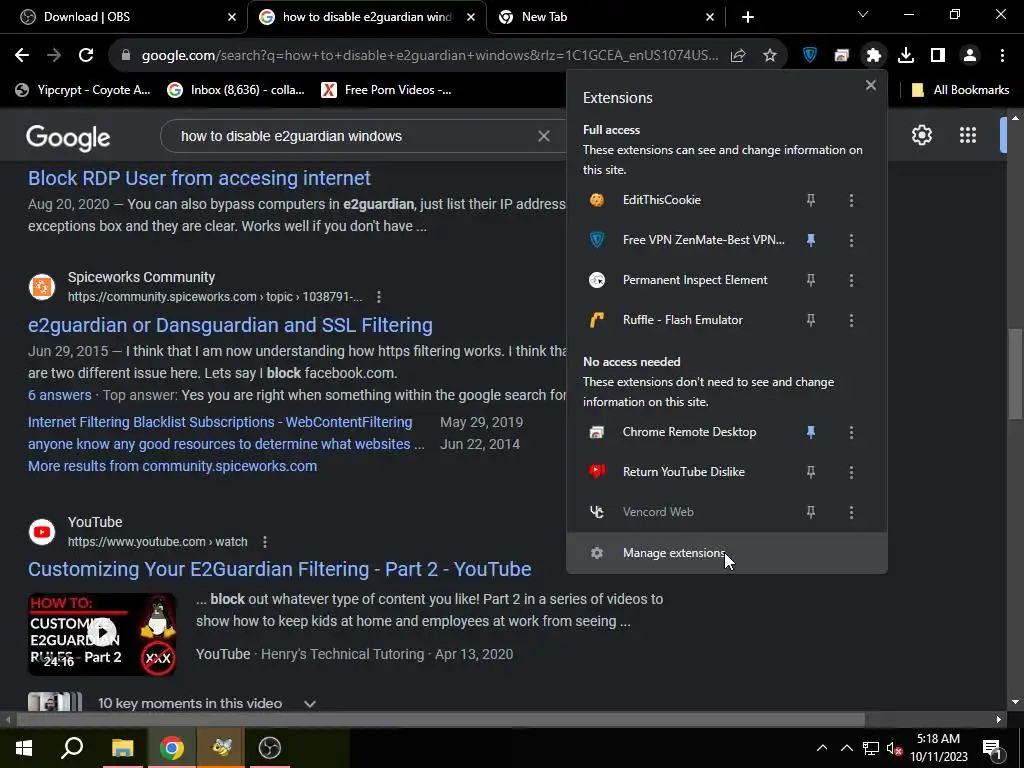Open options menu for the YouTube result
This screenshot has width=1024, height=768.
pyautogui.click(x=264, y=542)
